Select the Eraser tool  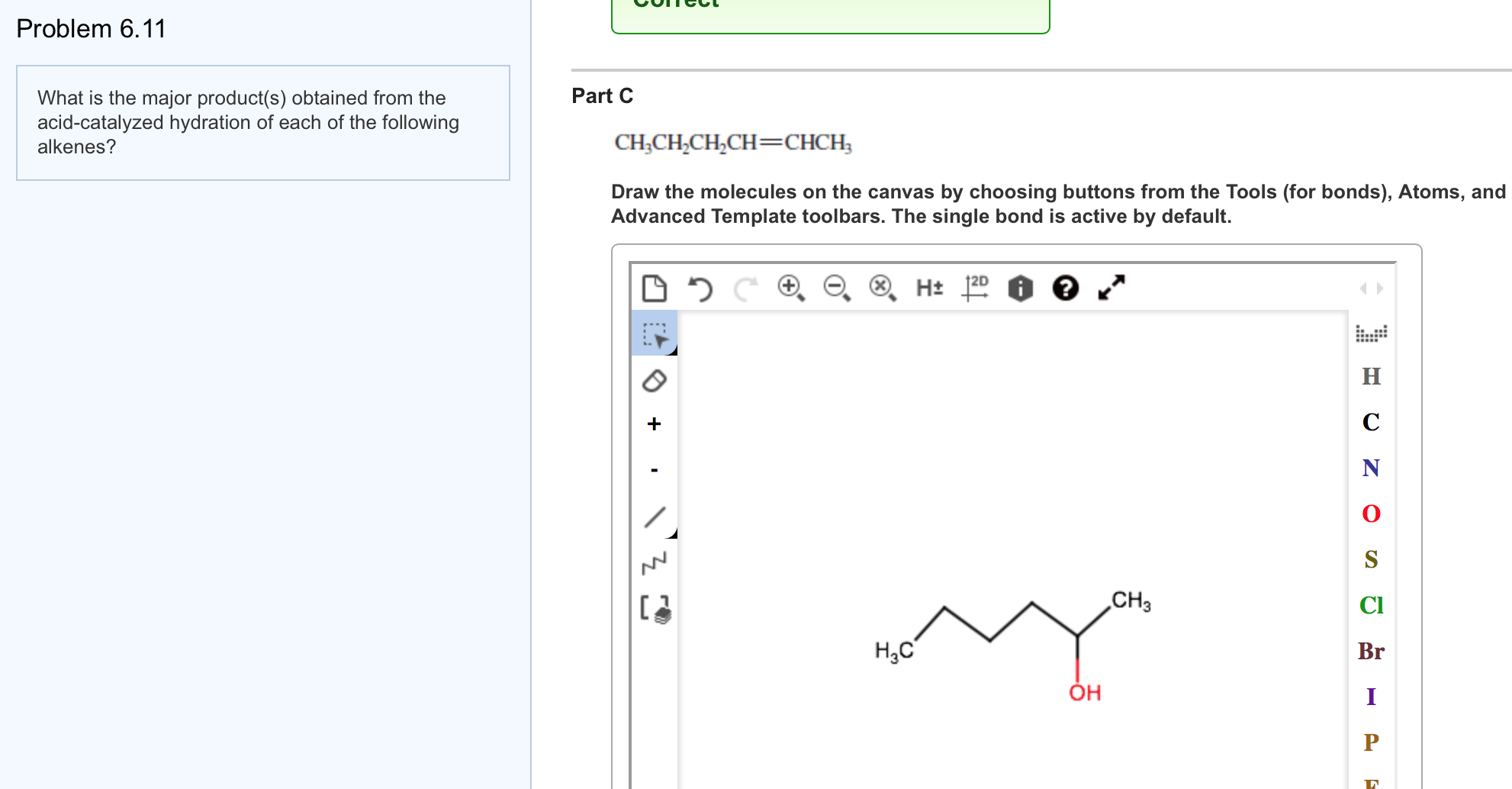(x=655, y=381)
